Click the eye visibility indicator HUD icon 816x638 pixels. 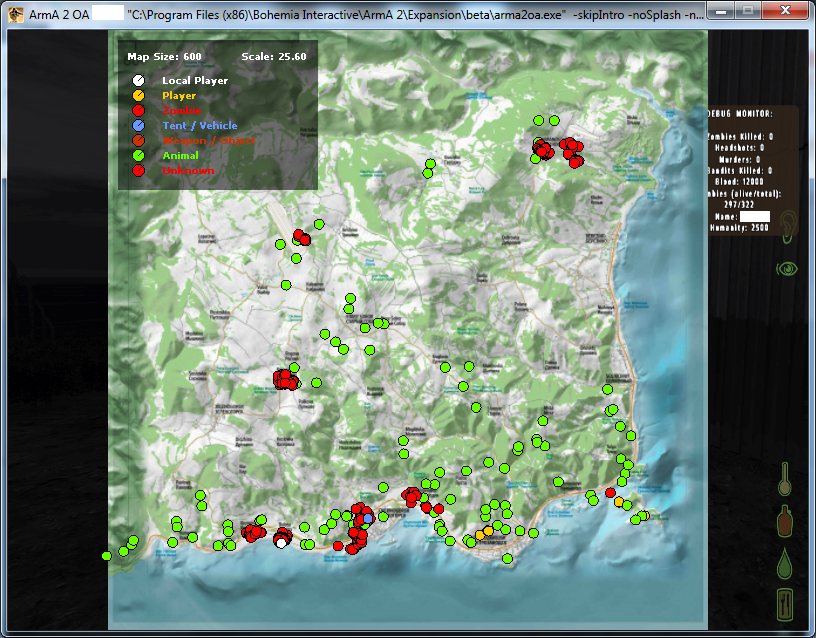pos(787,269)
